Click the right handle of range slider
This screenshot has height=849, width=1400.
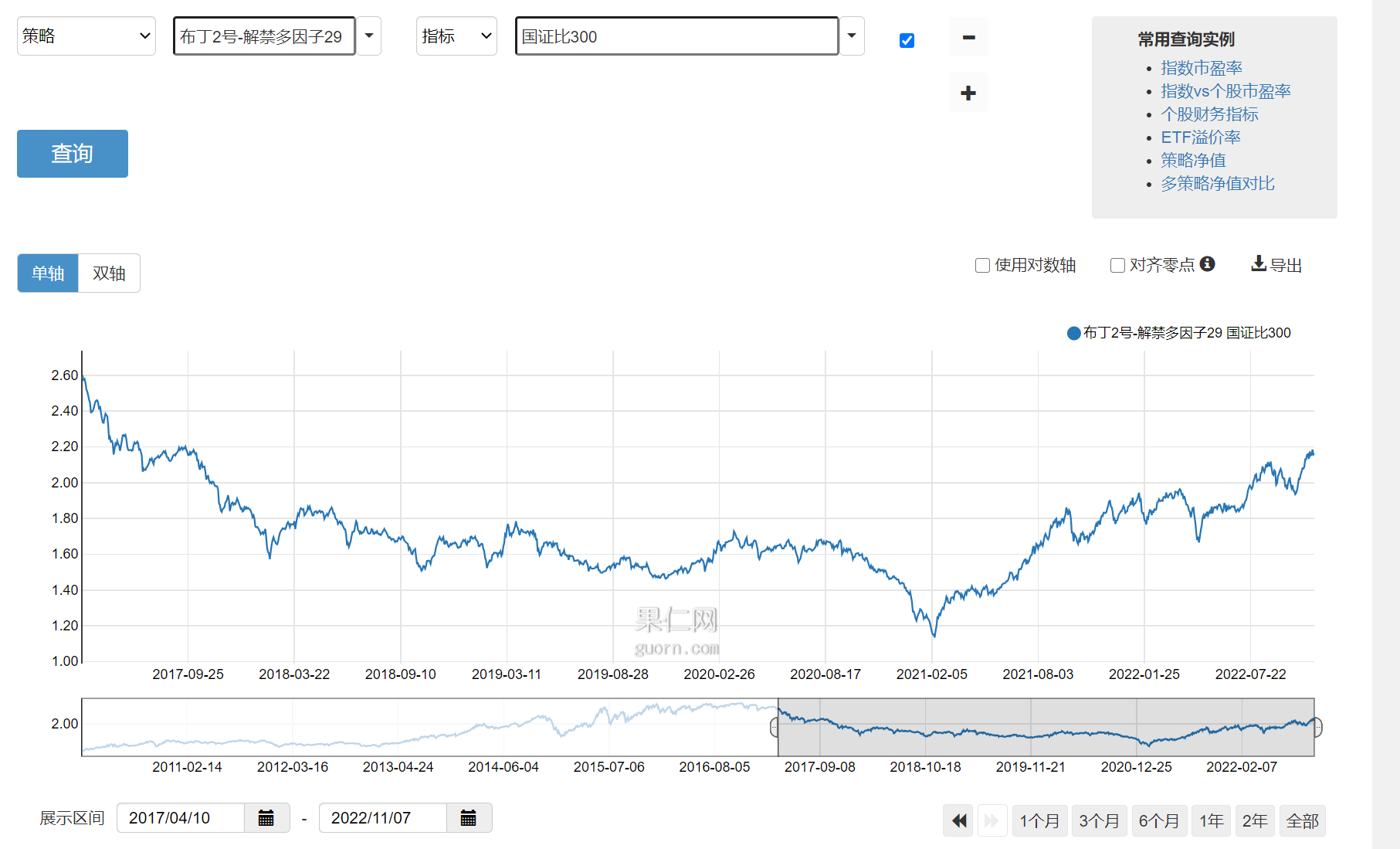pyautogui.click(x=1317, y=727)
